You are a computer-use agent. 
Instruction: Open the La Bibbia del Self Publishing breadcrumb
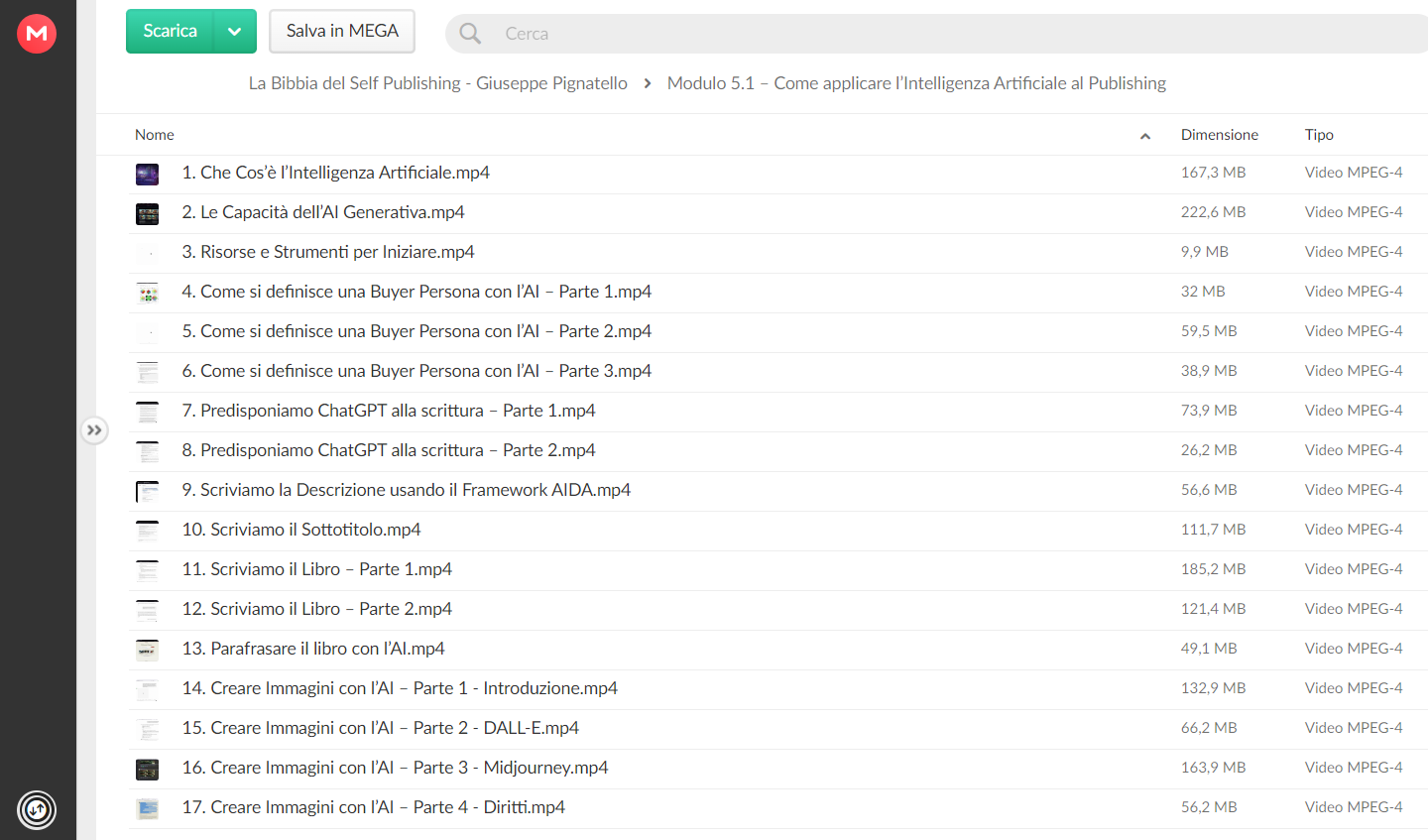click(x=437, y=83)
